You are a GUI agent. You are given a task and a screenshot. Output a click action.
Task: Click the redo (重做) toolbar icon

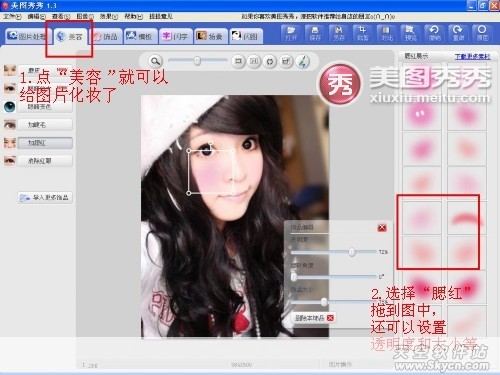[x=458, y=33]
